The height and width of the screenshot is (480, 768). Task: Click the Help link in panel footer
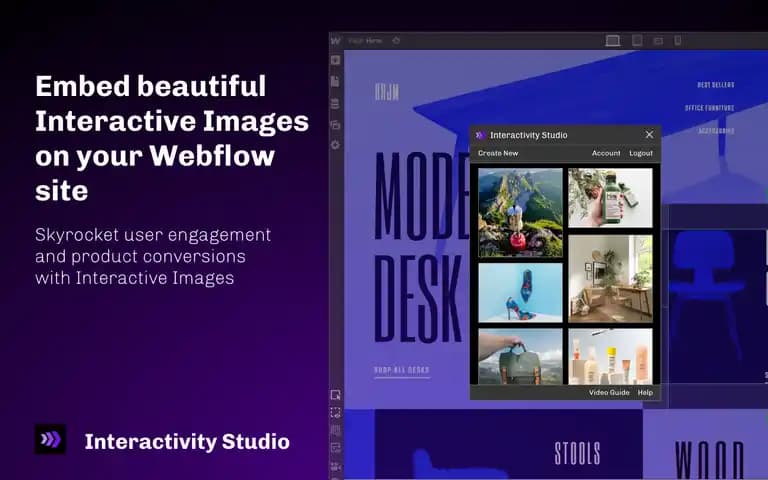pos(645,393)
